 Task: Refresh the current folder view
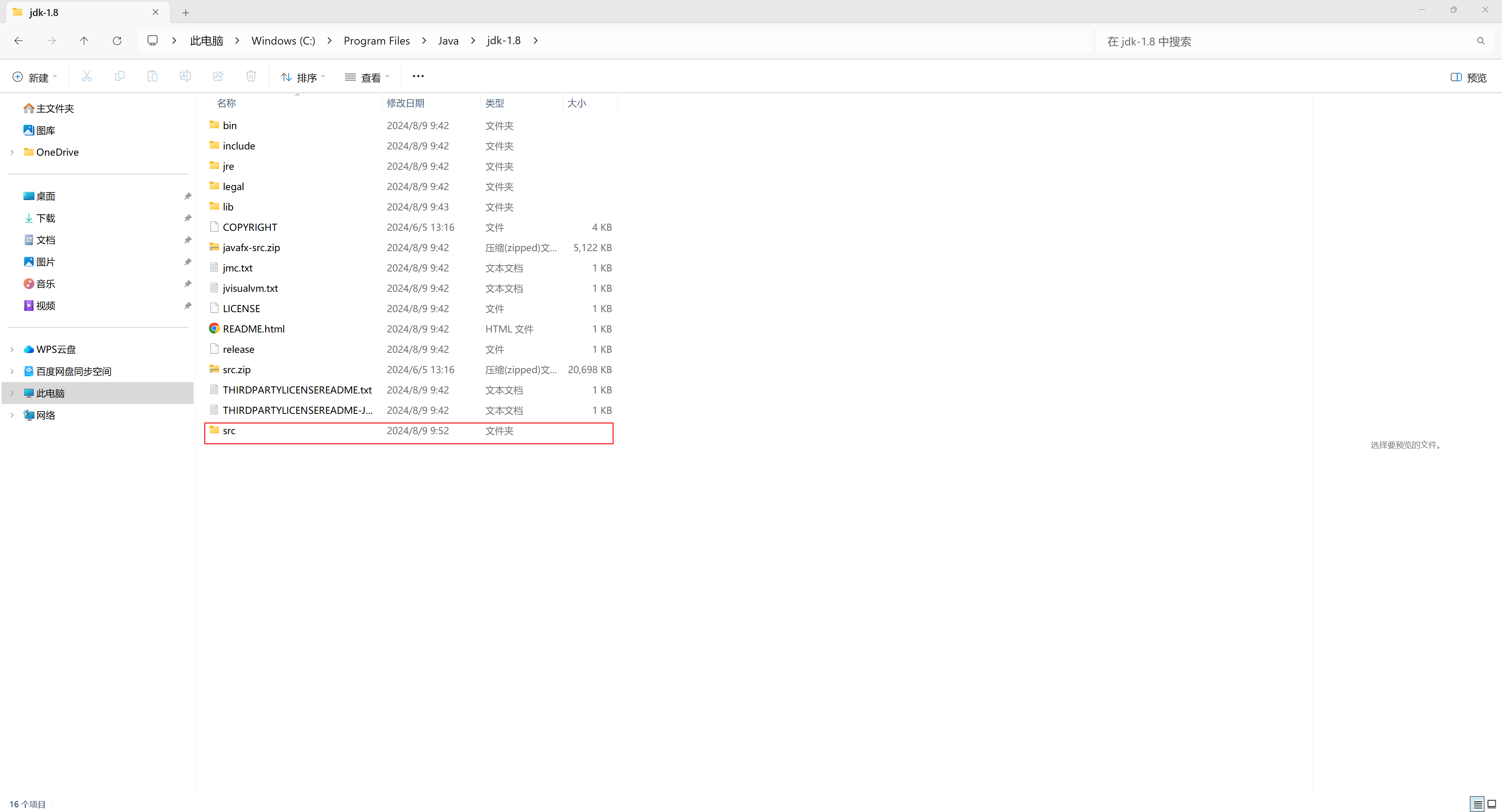click(117, 41)
